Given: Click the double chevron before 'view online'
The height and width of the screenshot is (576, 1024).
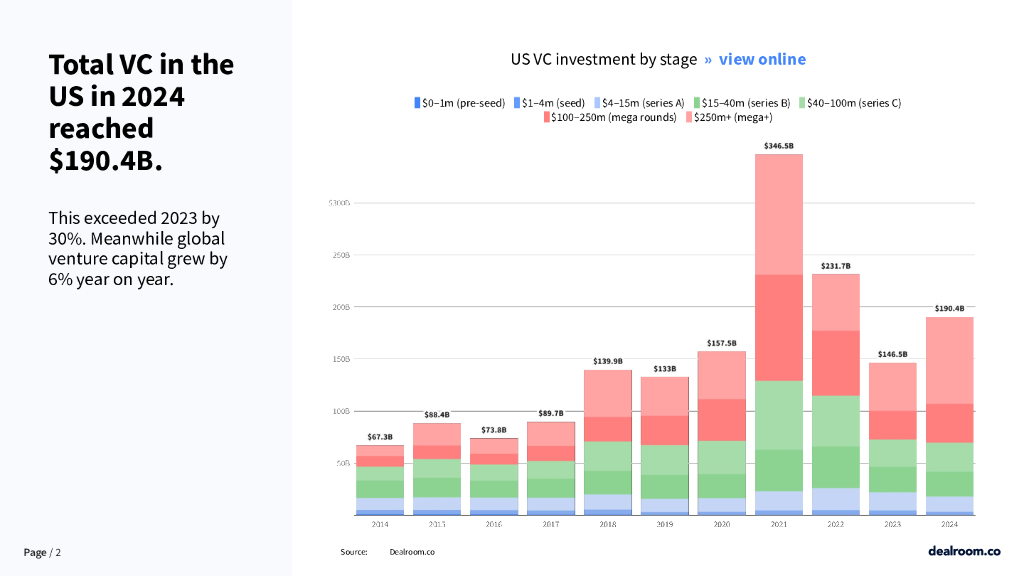Looking at the screenshot, I should [708, 59].
